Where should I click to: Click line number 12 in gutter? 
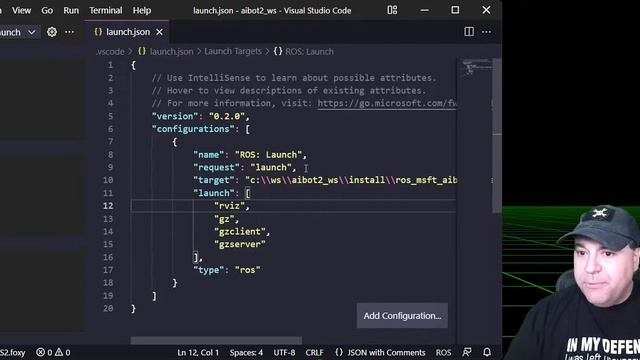108,206
